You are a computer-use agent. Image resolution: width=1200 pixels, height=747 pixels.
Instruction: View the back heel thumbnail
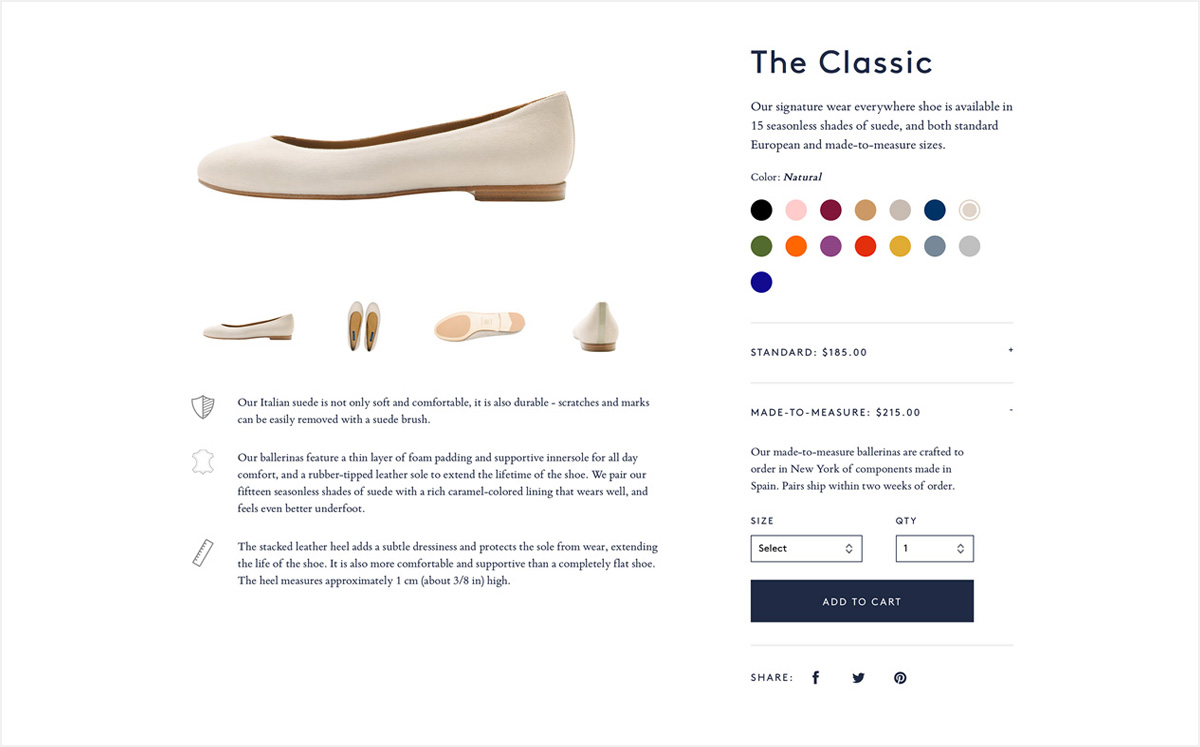point(595,326)
